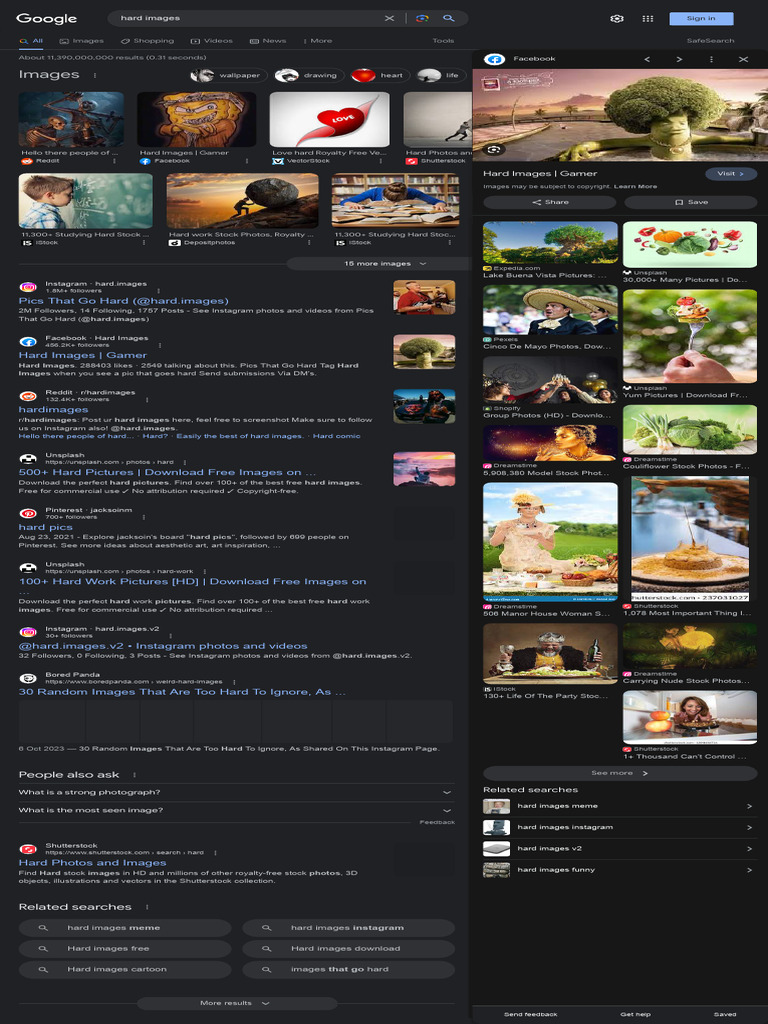
Task: Open the Google apps grid icon
Action: tap(647, 18)
